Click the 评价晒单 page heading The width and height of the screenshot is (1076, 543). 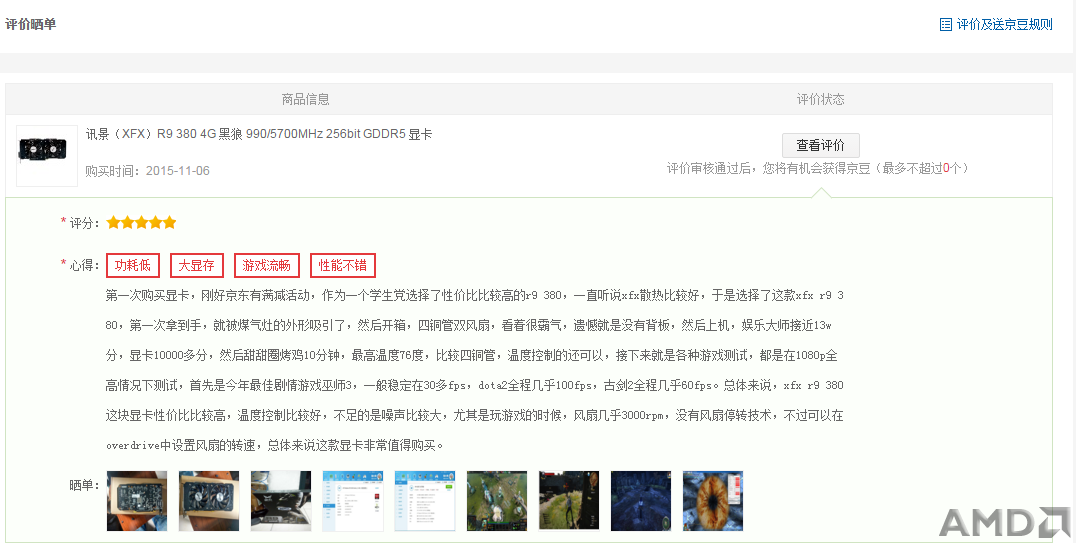point(31,24)
